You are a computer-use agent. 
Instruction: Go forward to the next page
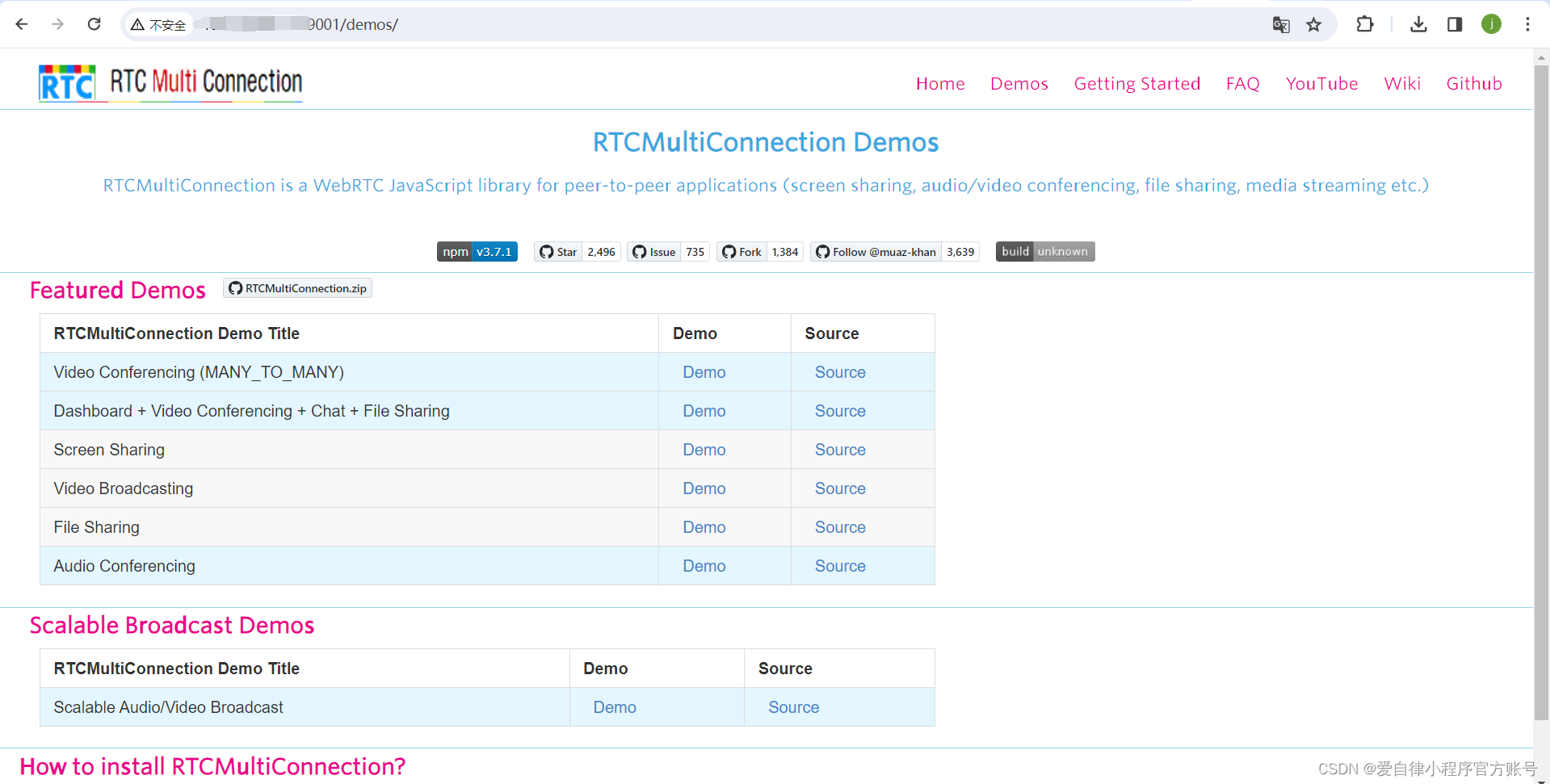click(57, 24)
